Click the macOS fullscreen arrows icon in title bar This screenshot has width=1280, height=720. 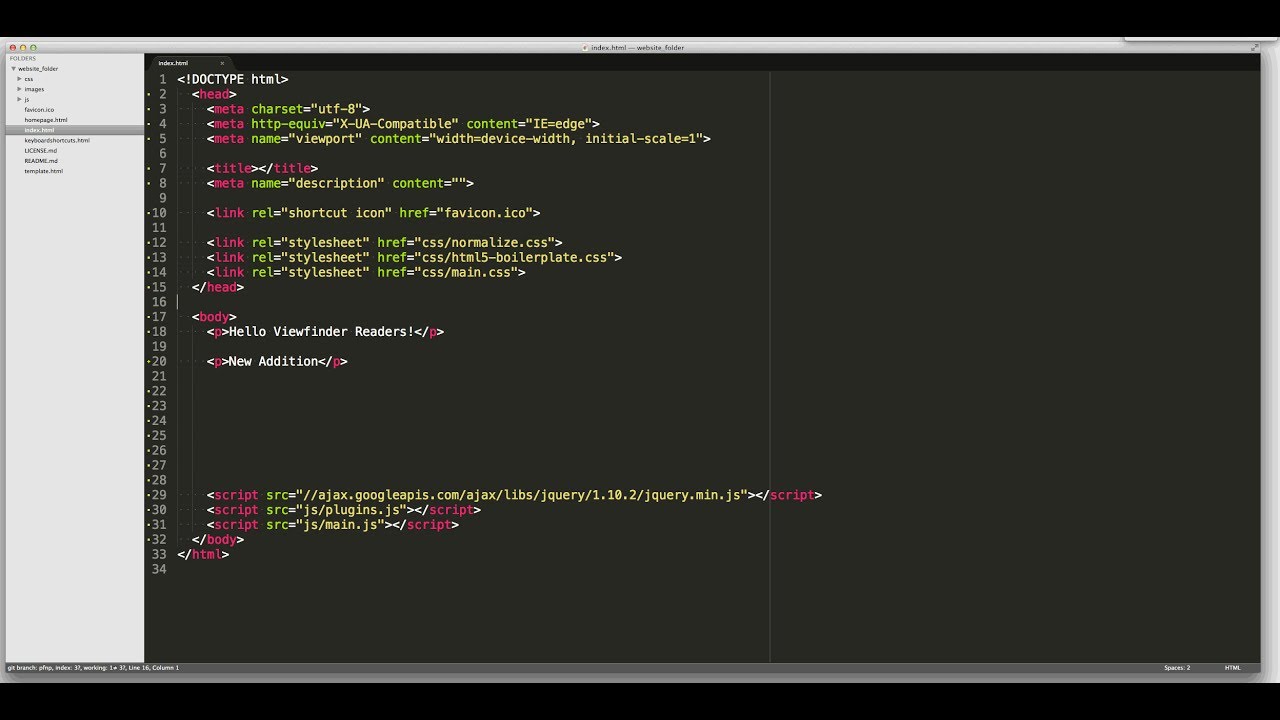coord(1255,47)
